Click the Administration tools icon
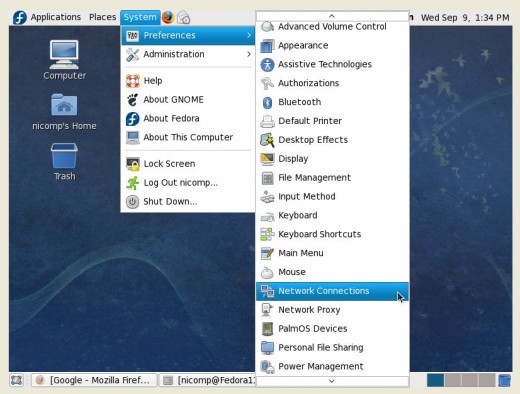Screen dimensions: 520x394 coord(133,54)
